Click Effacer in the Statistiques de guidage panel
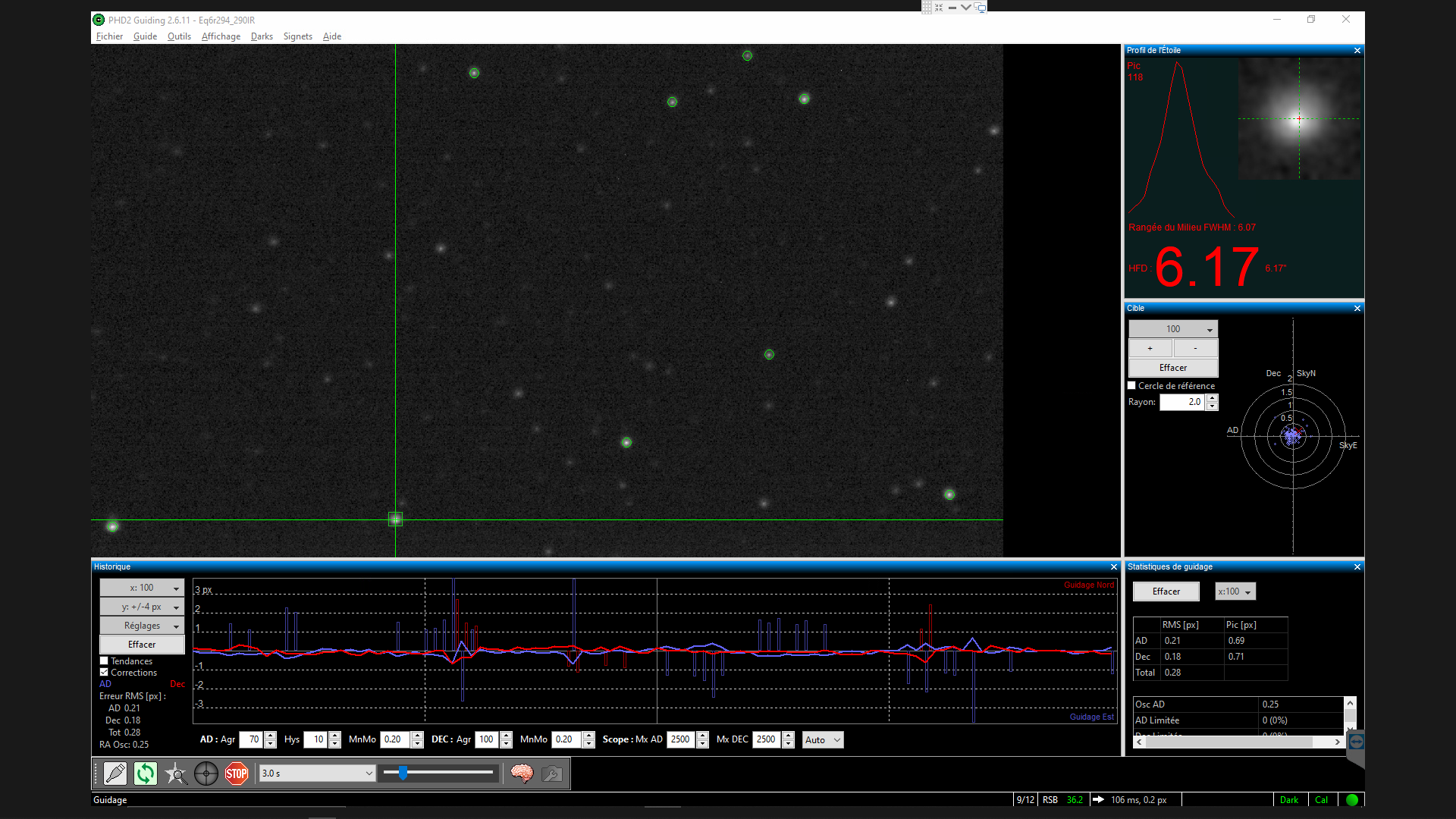 click(x=1166, y=591)
